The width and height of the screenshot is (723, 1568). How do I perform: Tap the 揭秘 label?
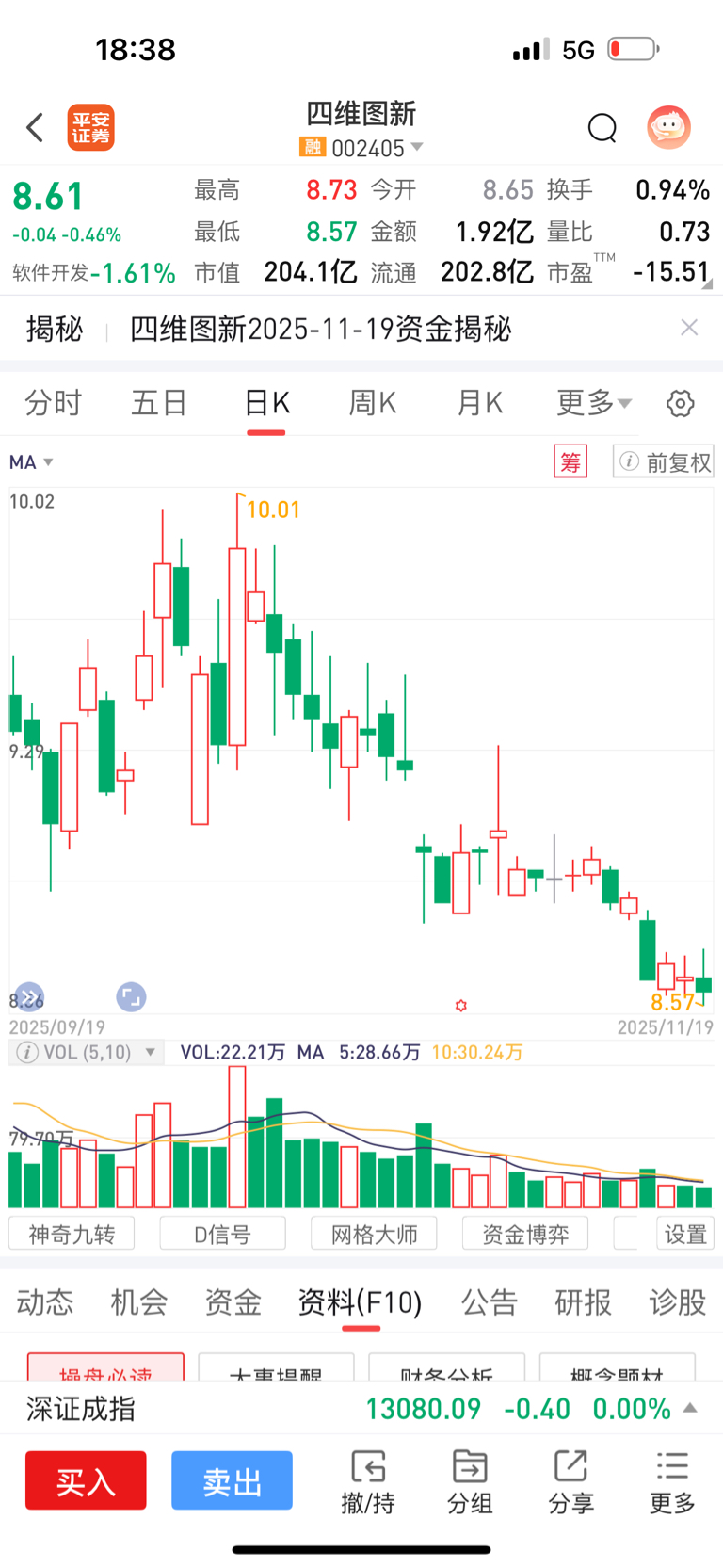[x=55, y=329]
